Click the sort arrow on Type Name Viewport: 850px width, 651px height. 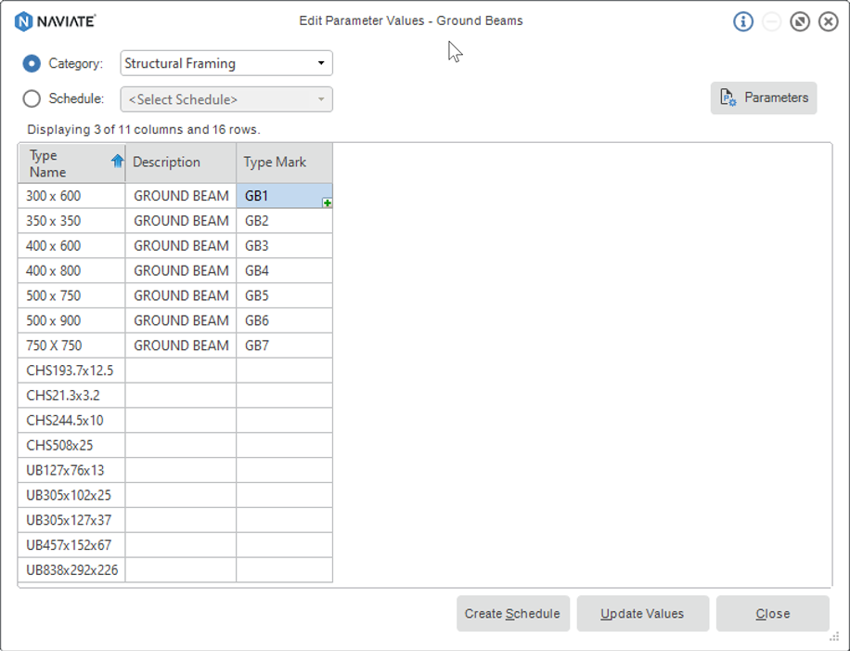click(117, 161)
